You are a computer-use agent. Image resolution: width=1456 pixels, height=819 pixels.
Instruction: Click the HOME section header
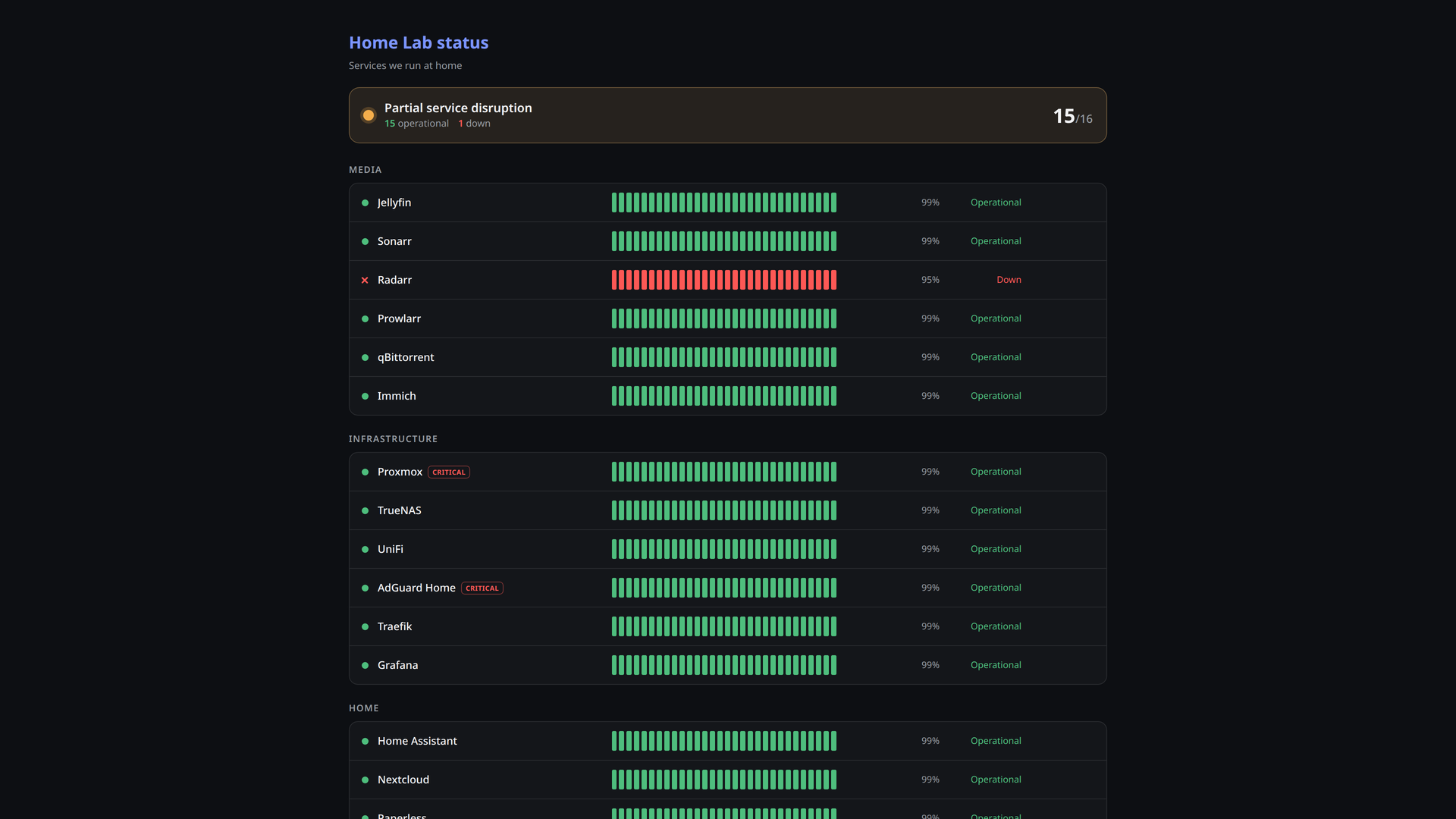coord(363,708)
